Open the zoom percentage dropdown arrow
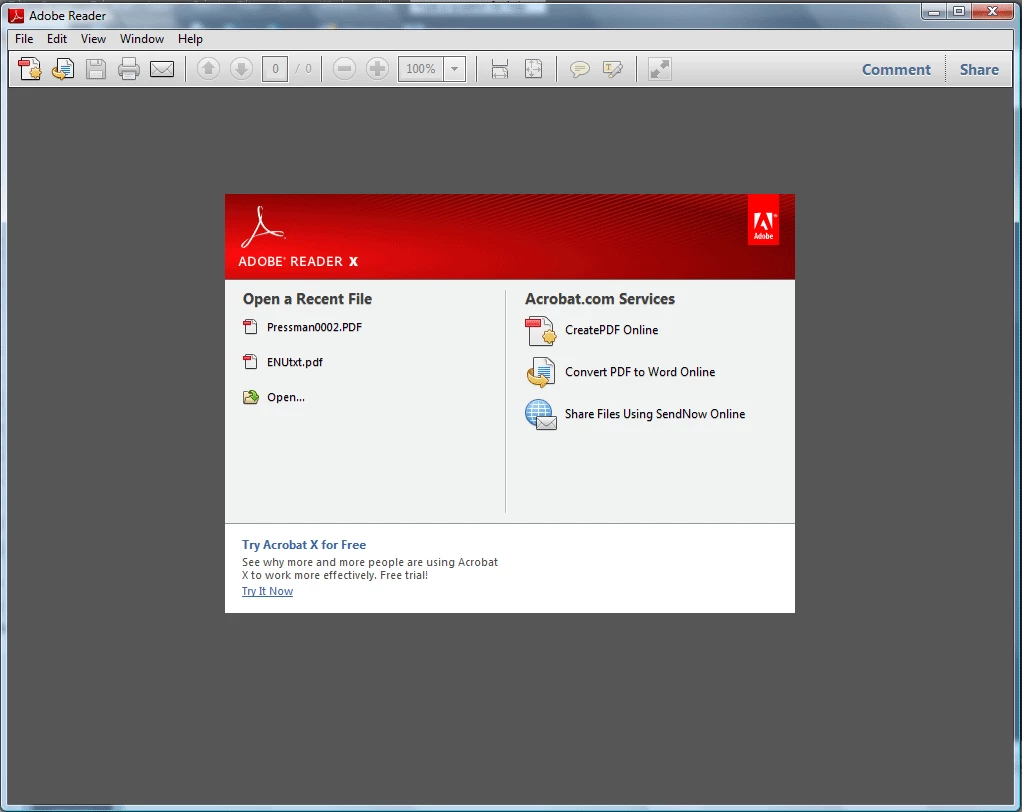Viewport: 1022px width, 812px height. (455, 68)
